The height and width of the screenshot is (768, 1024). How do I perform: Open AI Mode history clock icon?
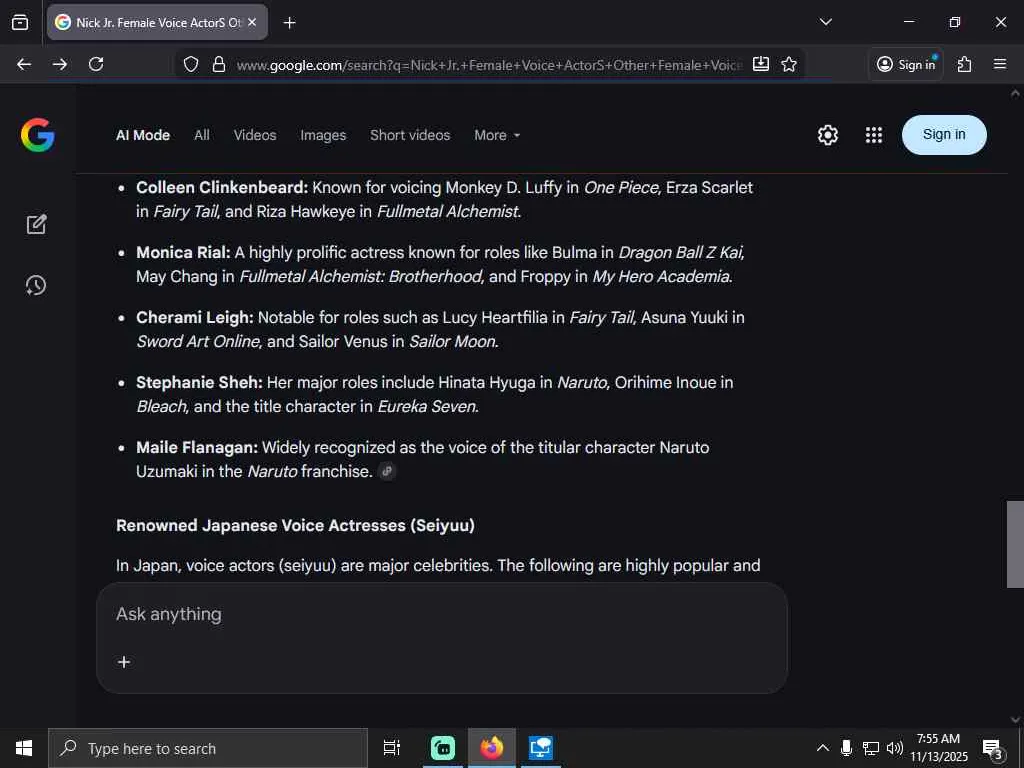click(36, 285)
